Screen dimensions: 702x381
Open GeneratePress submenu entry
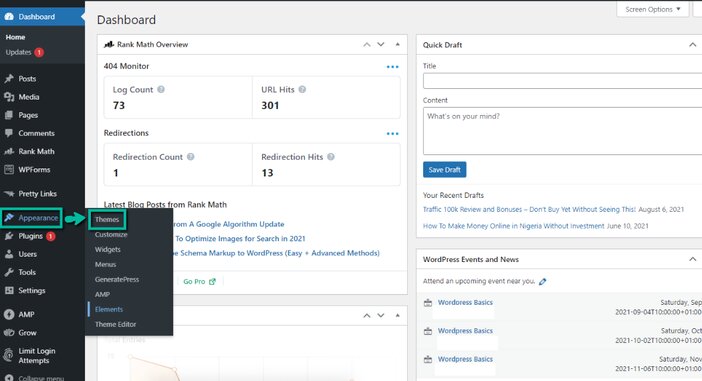117,279
